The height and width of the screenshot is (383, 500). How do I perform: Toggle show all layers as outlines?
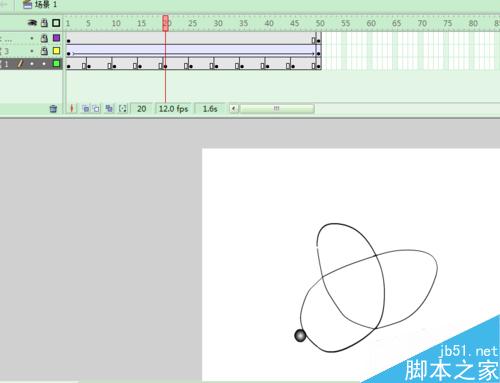tap(56, 23)
